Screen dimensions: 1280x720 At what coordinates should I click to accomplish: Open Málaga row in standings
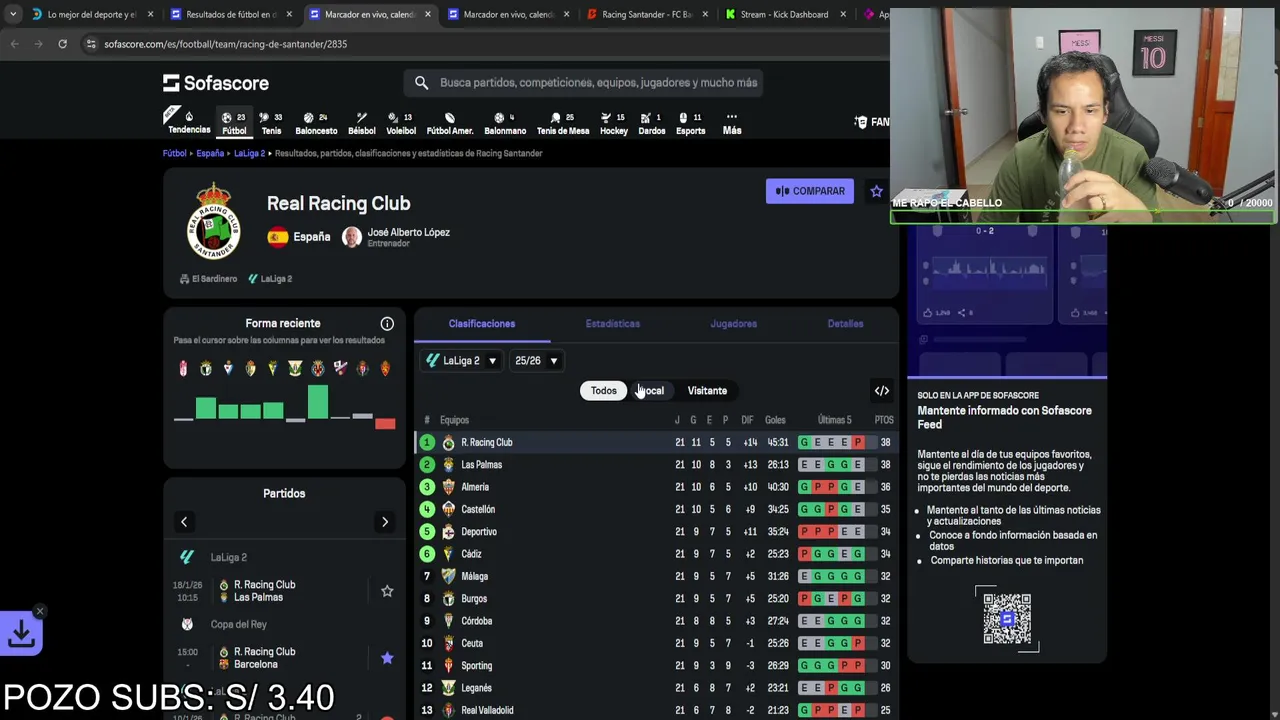pyautogui.click(x=655, y=576)
